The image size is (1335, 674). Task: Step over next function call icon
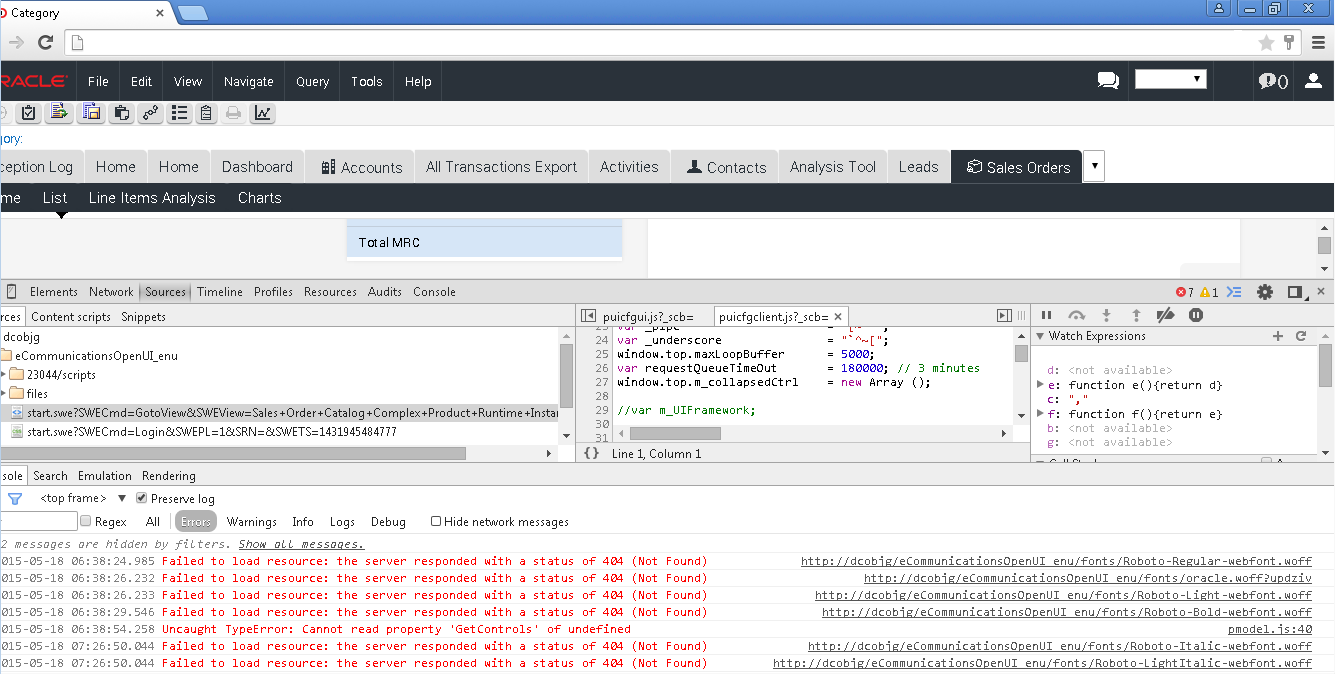pyautogui.click(x=1077, y=315)
